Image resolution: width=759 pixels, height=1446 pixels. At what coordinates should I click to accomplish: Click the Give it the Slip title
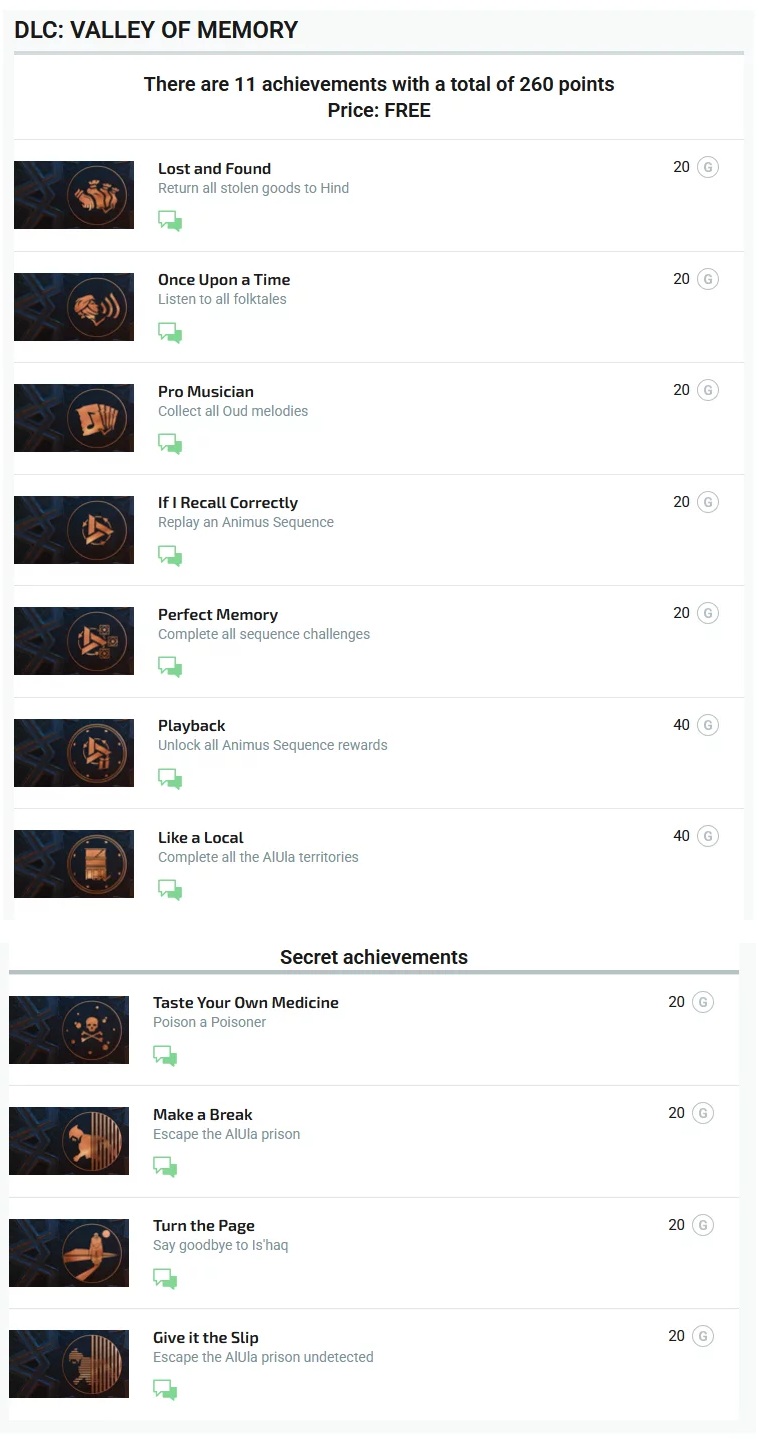coord(206,1337)
